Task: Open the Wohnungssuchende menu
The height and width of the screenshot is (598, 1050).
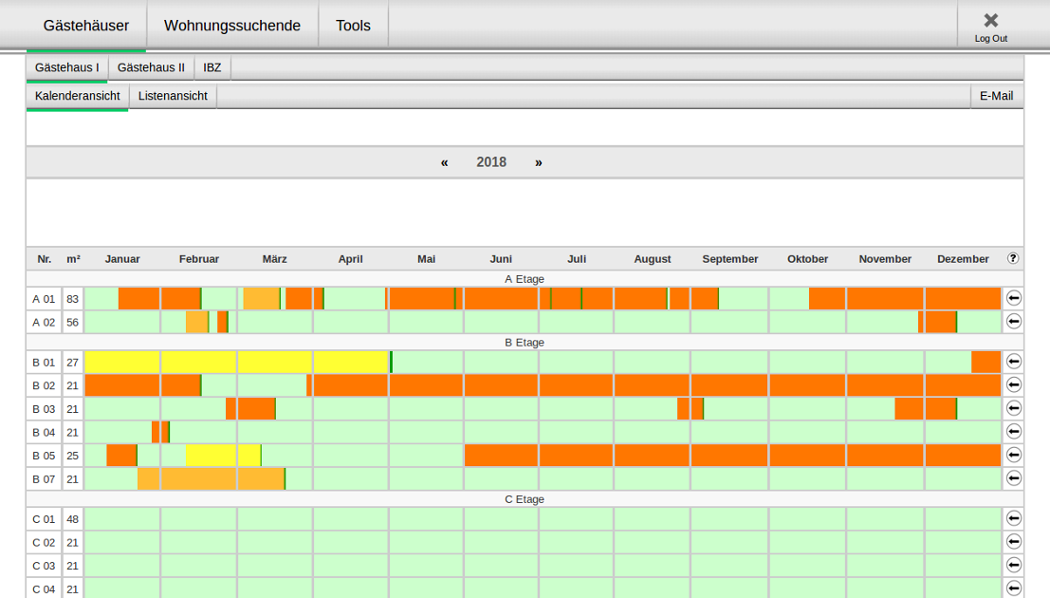Action: [x=232, y=25]
